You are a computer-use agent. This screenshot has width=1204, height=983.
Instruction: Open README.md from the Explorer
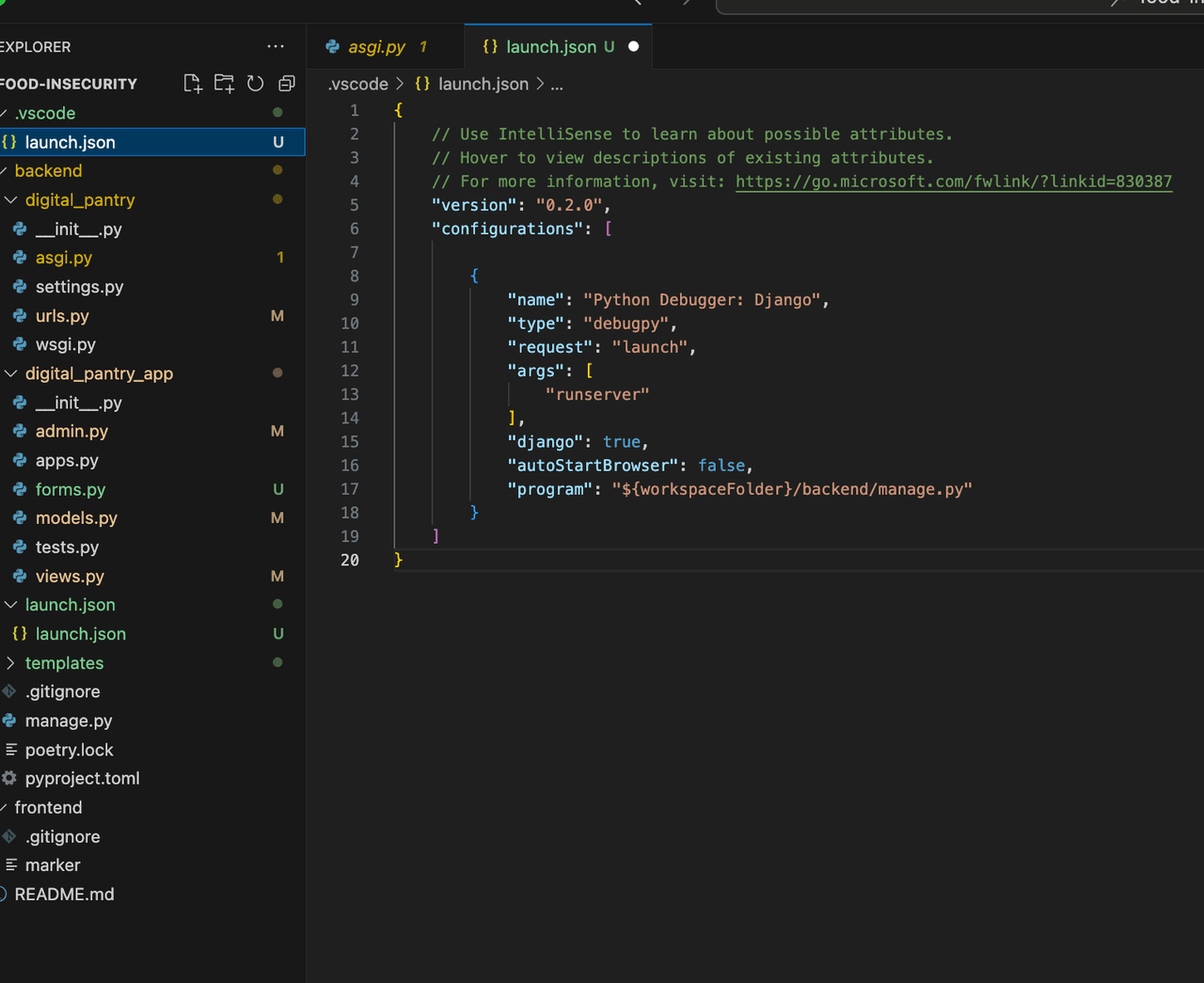pos(64,895)
